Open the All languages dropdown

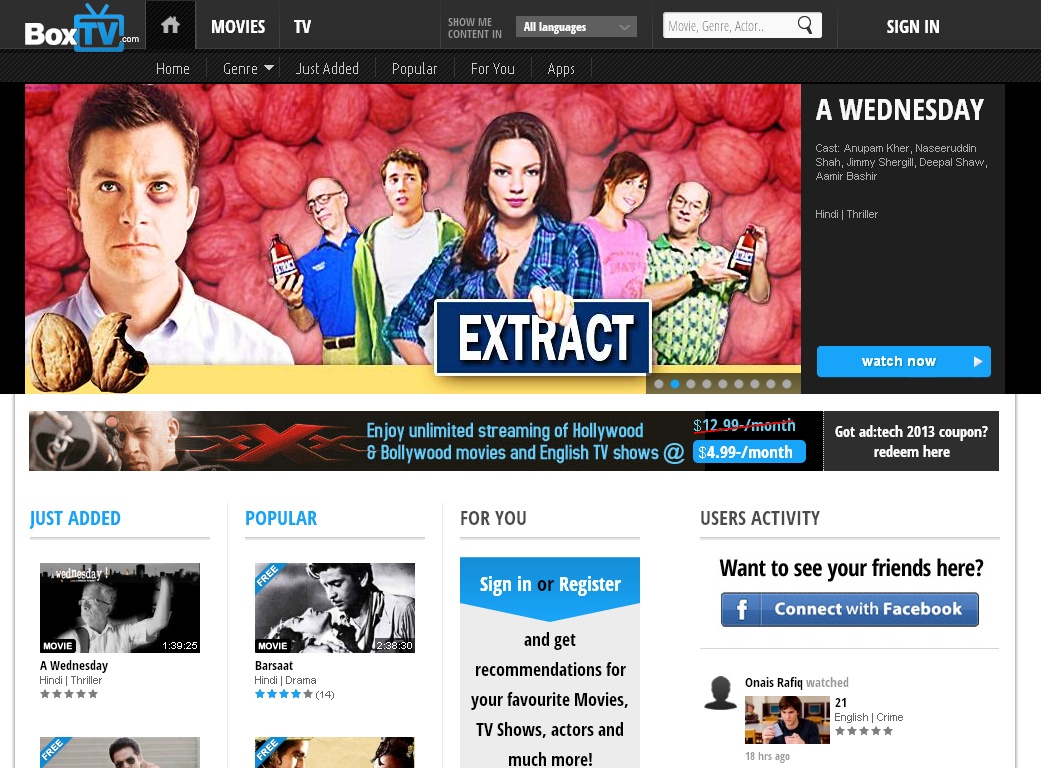click(576, 27)
